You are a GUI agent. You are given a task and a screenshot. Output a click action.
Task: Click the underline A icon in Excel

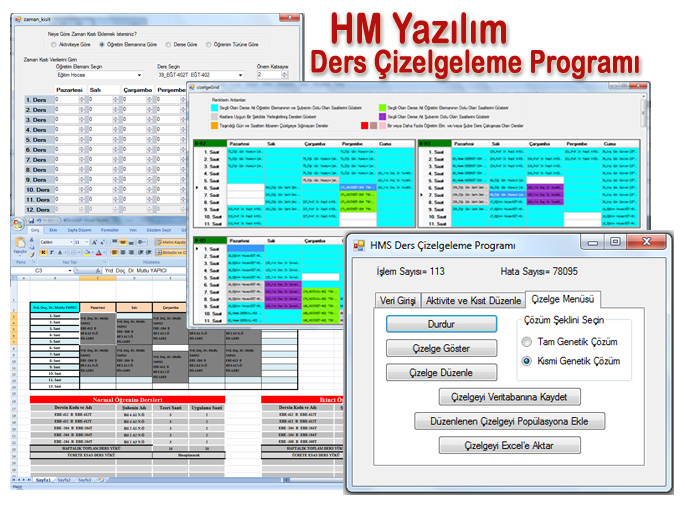(x=60, y=252)
